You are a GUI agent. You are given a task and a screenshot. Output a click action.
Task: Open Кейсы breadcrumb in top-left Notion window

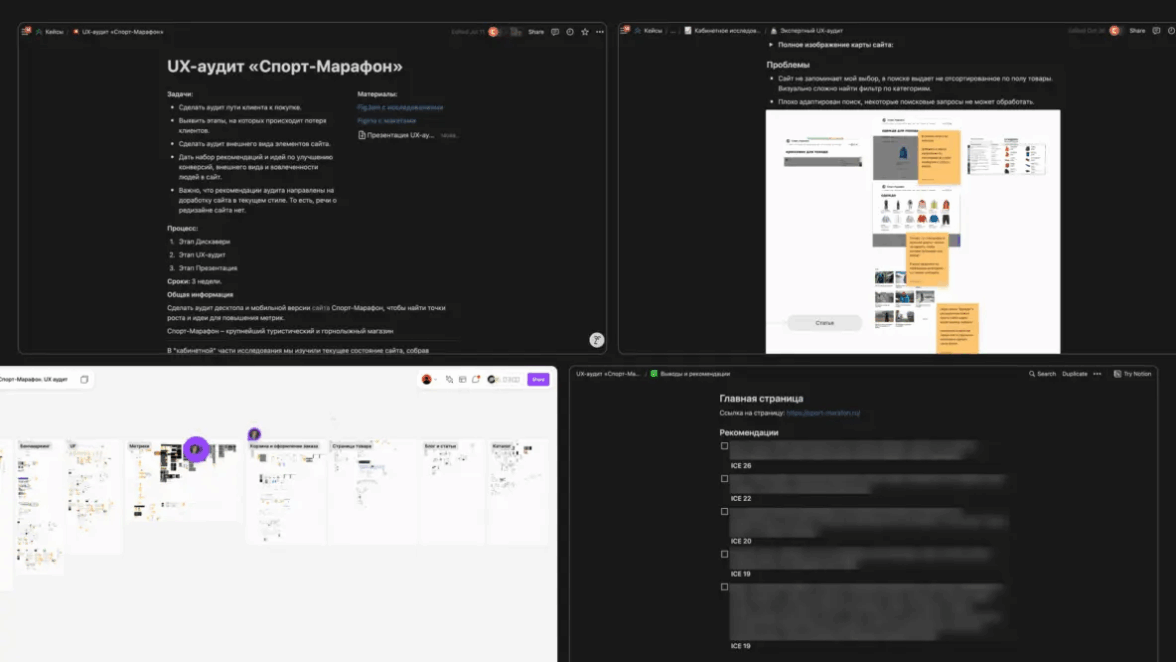coord(50,32)
